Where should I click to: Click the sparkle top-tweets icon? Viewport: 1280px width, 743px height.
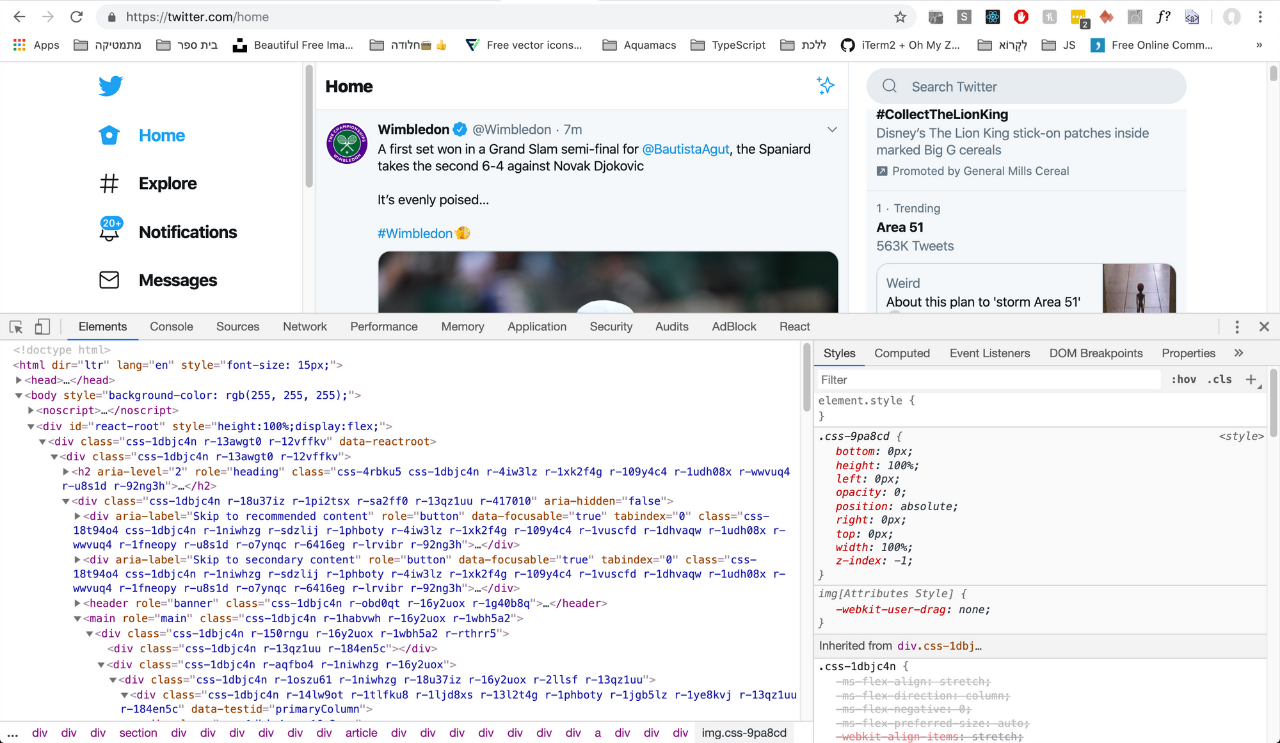[825, 86]
